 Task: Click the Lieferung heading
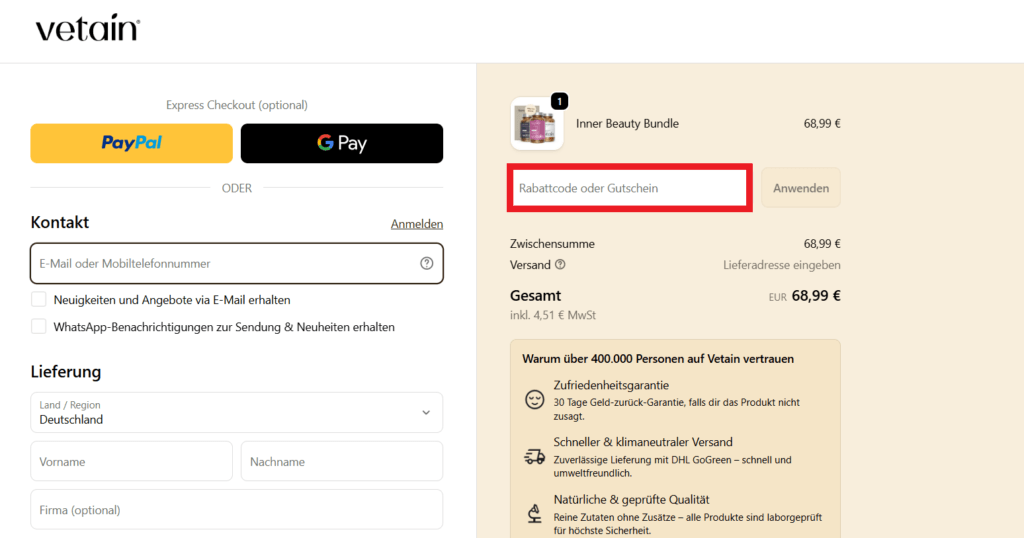pyautogui.click(x=66, y=372)
